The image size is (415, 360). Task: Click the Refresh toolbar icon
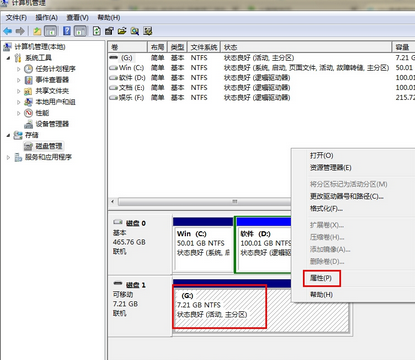[x=97, y=31]
